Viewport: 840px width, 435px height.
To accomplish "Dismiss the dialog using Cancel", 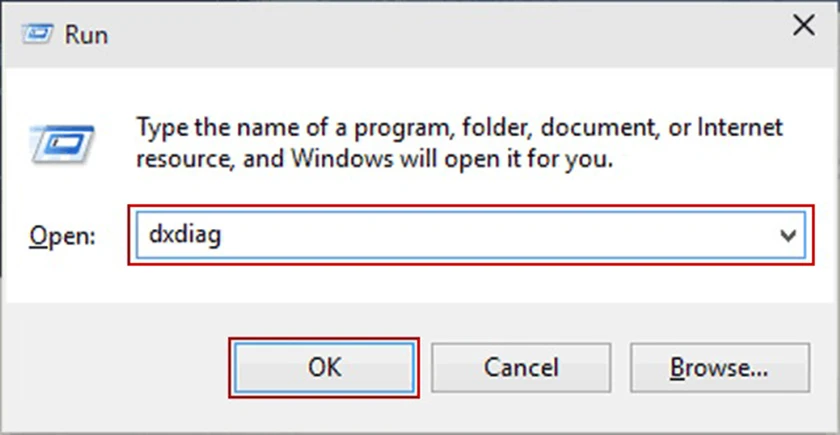I will 520,368.
